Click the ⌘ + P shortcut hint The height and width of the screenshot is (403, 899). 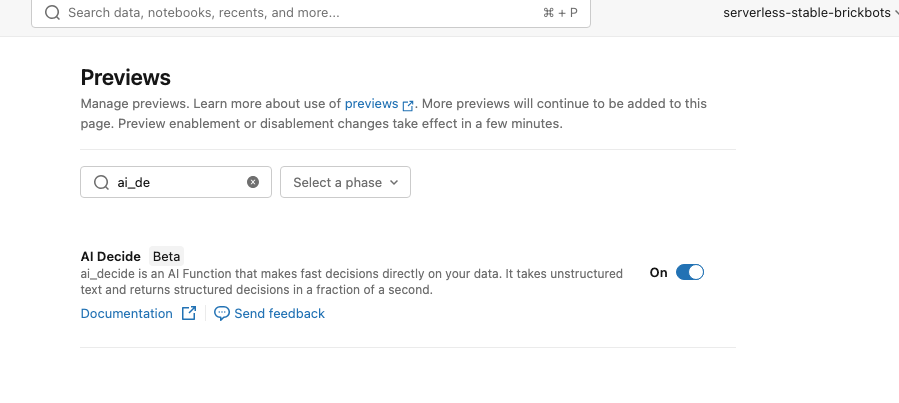tap(560, 13)
